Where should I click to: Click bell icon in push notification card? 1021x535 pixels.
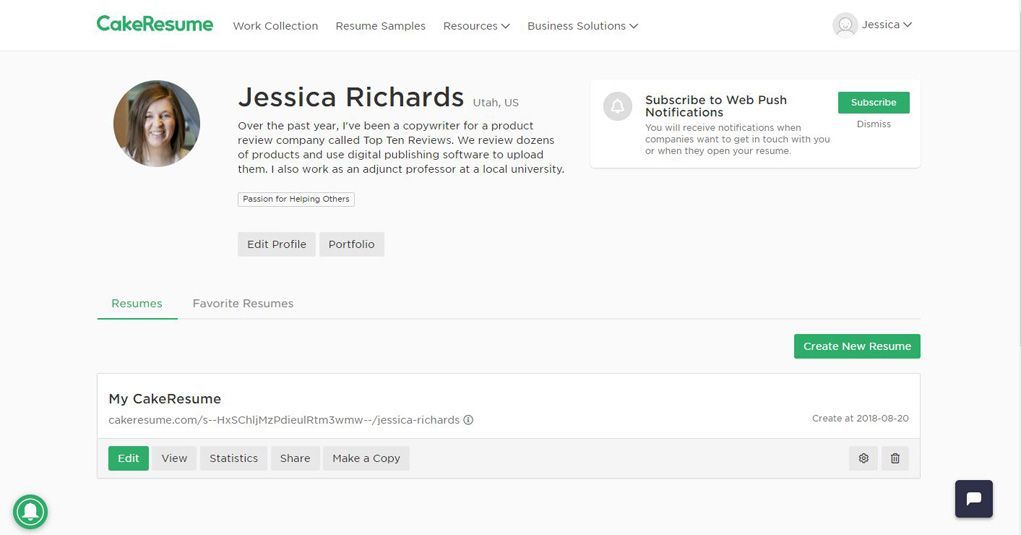tap(617, 106)
